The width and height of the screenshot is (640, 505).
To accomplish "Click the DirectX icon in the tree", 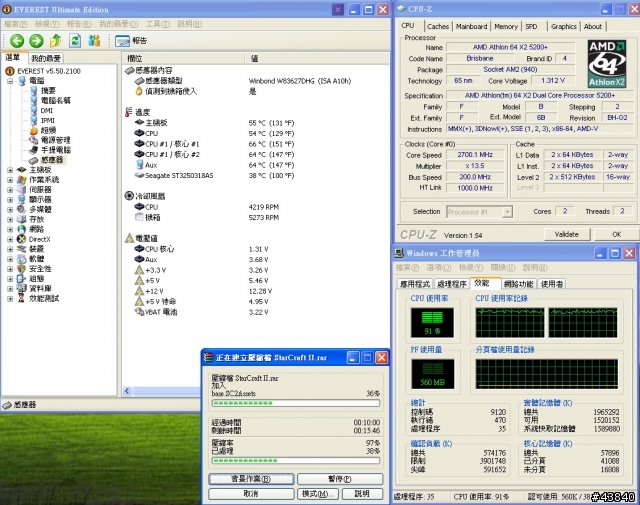I will click(x=22, y=239).
